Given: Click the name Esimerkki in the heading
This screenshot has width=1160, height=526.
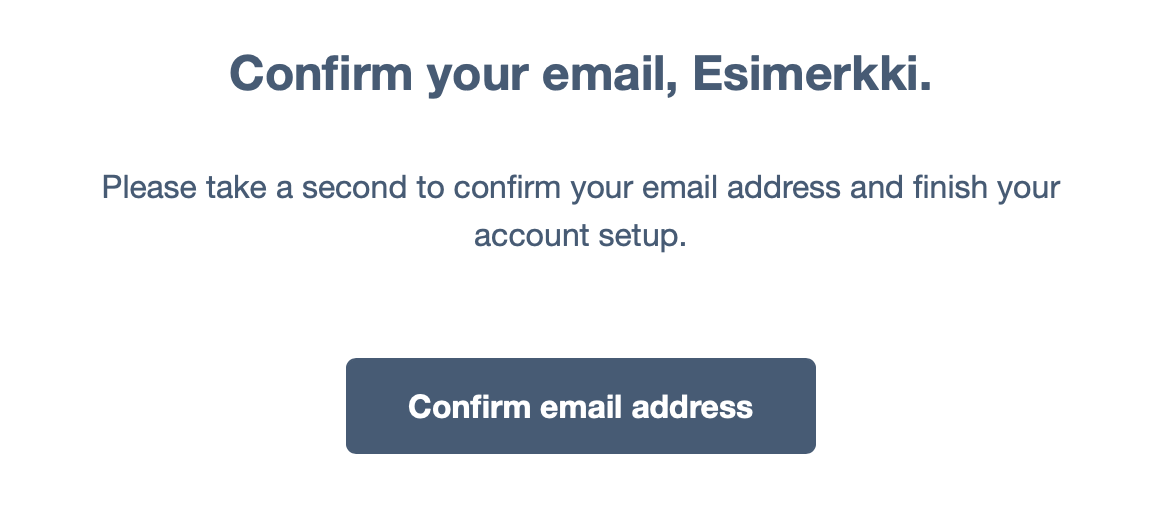Looking at the screenshot, I should tap(812, 73).
